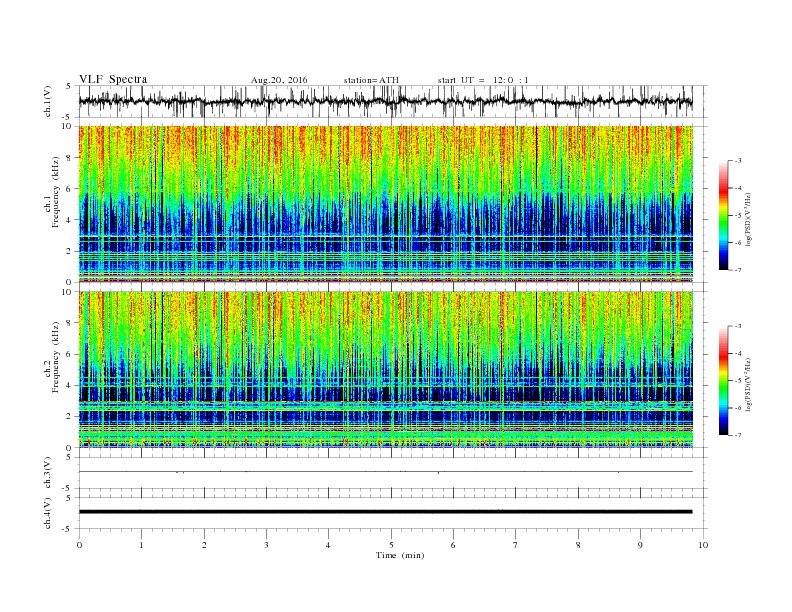
Task: Click the '-7' value on ch.2 colorbar
Action: [737, 435]
